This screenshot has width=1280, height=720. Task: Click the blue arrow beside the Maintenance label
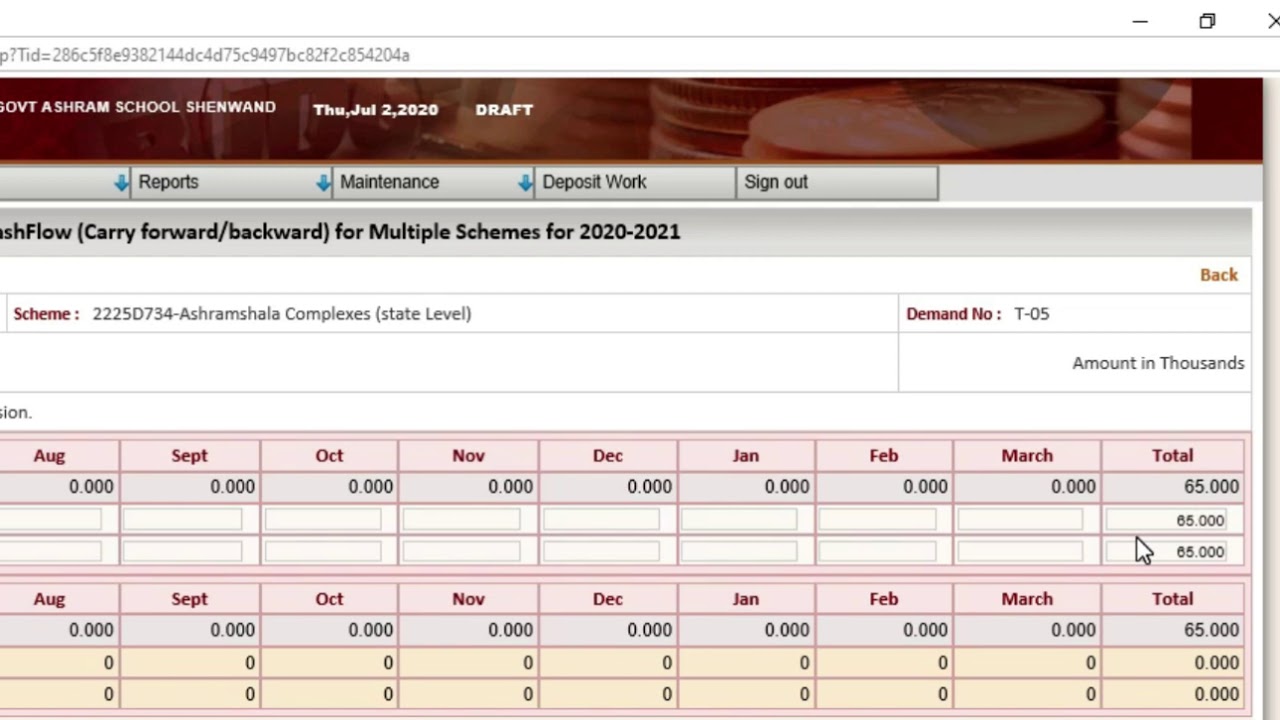[323, 182]
